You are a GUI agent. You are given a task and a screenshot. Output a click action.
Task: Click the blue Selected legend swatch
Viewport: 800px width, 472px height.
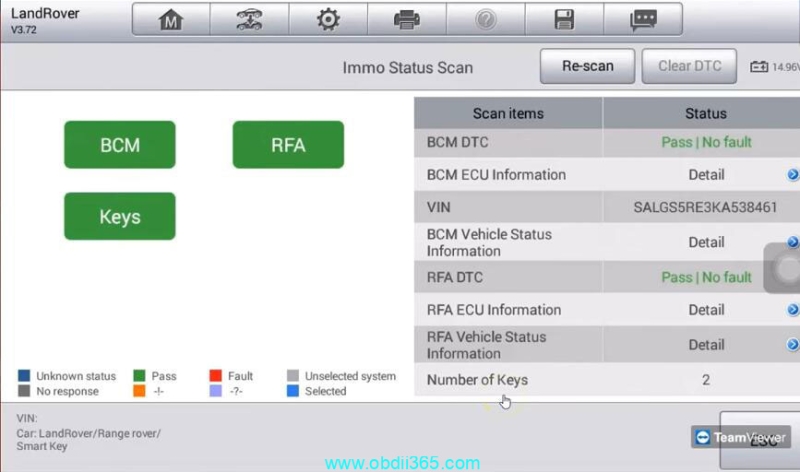coord(293,391)
